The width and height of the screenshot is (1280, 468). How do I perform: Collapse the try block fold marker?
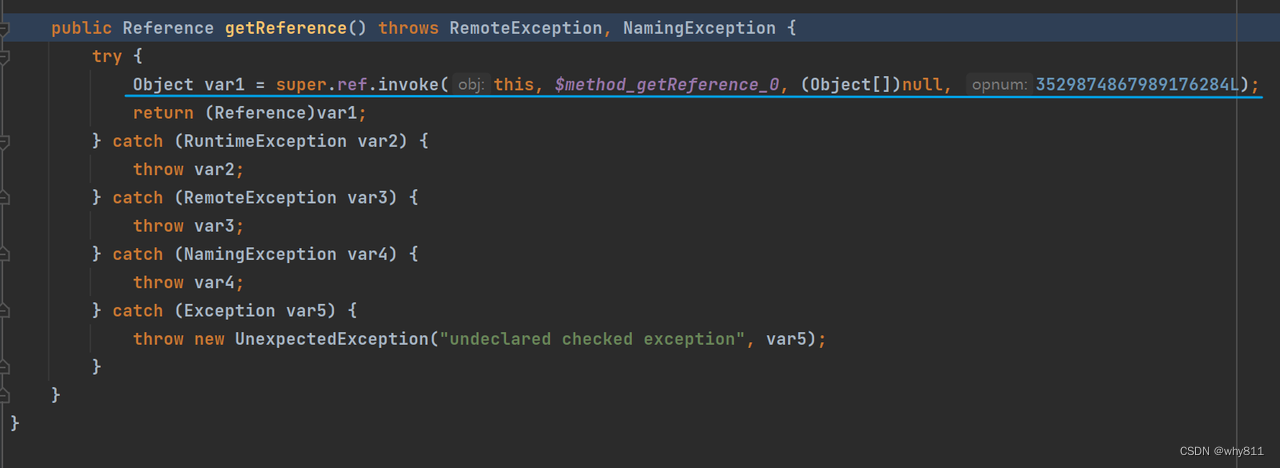pos(4,56)
